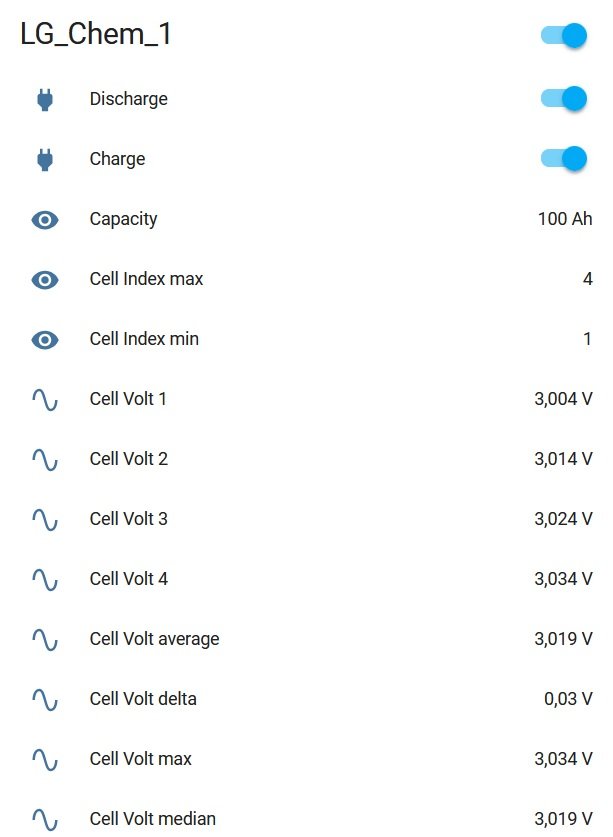The image size is (613, 837).
Task: Turn off the Charge switch
Action: tap(563, 159)
